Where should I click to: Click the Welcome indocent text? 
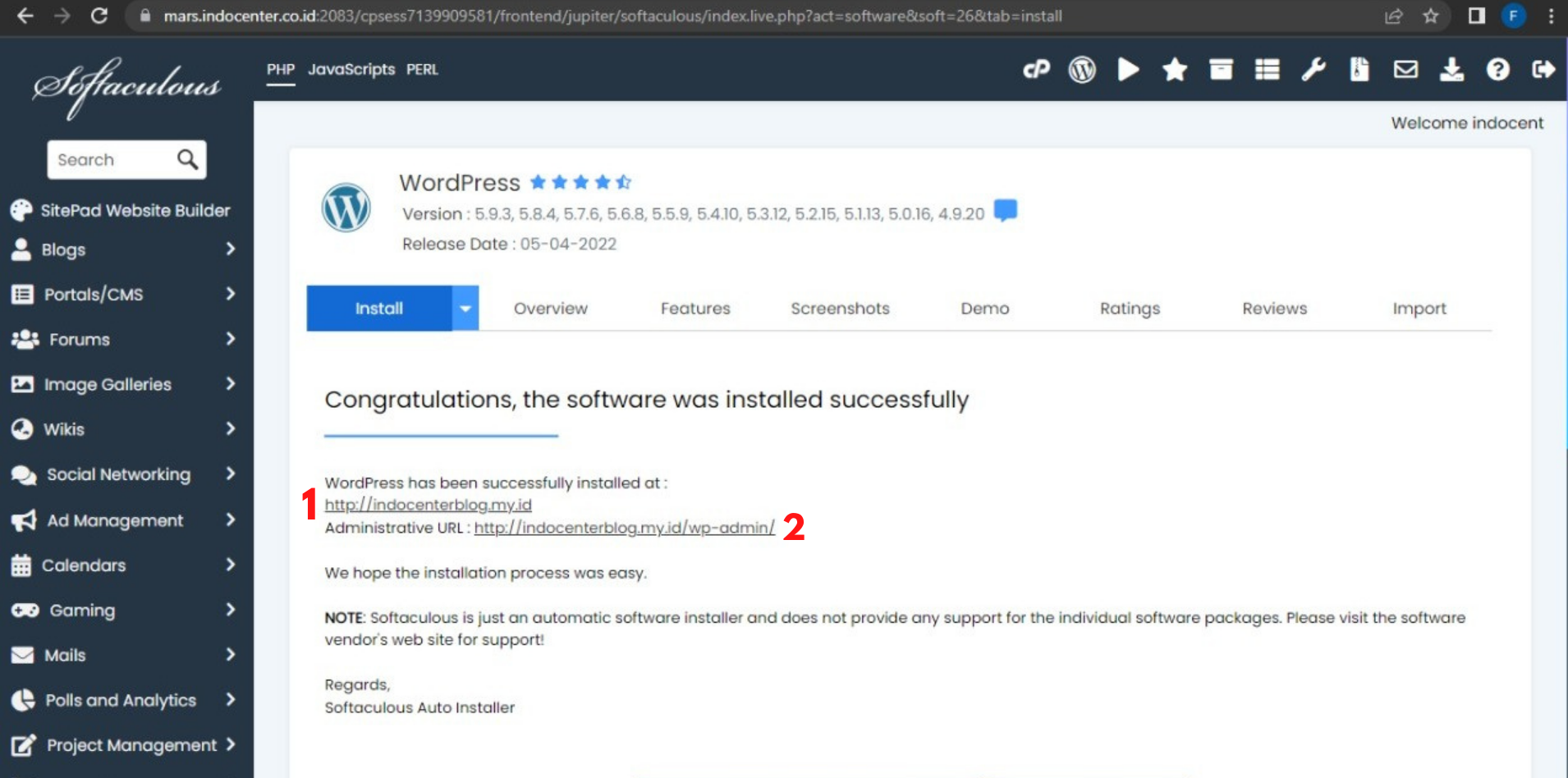(1467, 123)
